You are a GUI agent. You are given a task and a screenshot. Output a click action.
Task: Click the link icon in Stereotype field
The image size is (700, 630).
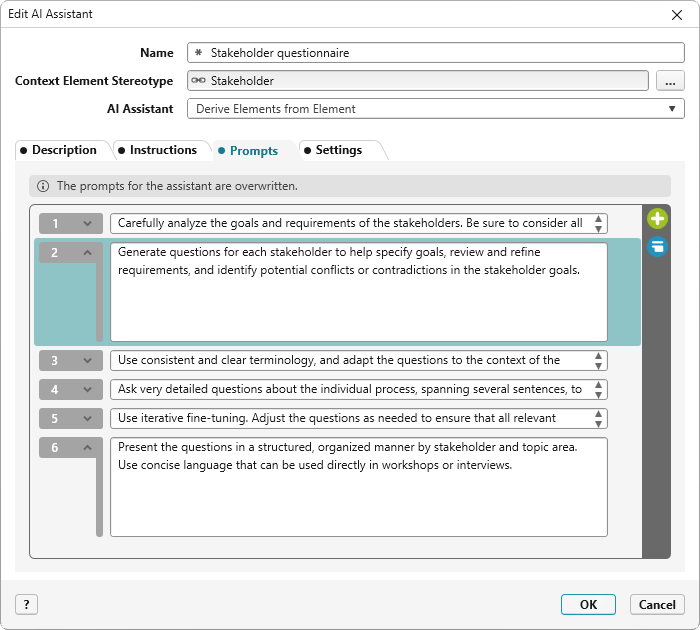(x=199, y=80)
